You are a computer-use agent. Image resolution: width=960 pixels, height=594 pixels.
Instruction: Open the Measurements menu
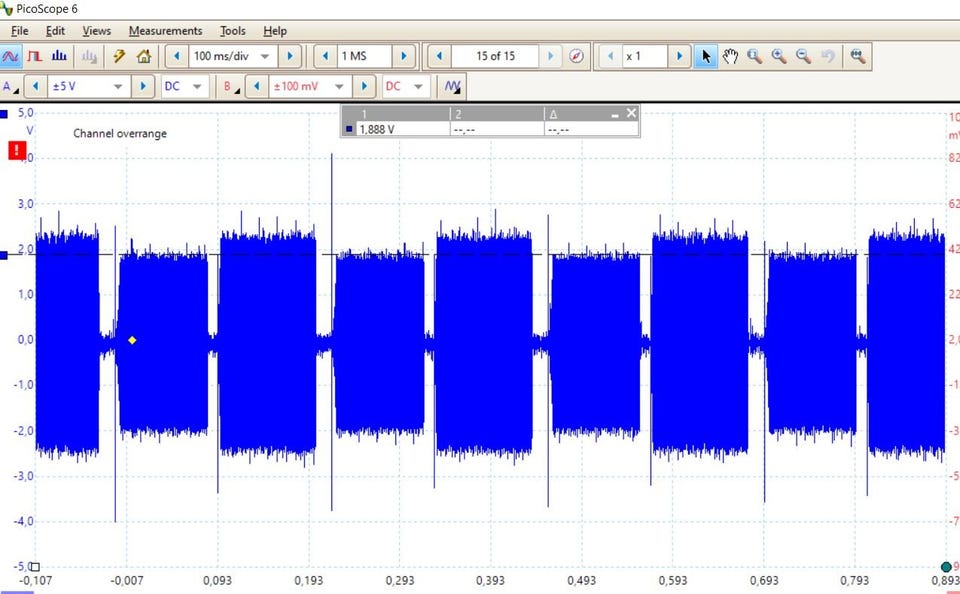(x=165, y=31)
